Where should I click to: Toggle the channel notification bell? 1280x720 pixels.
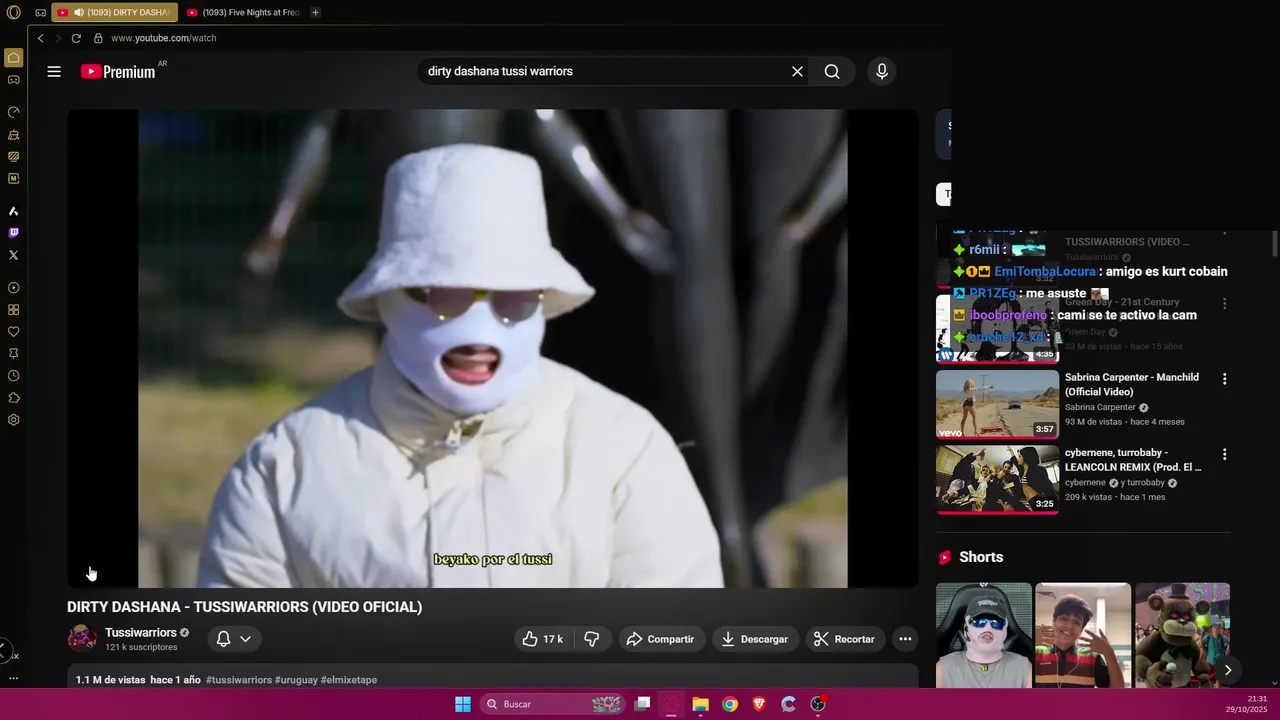pyautogui.click(x=223, y=639)
